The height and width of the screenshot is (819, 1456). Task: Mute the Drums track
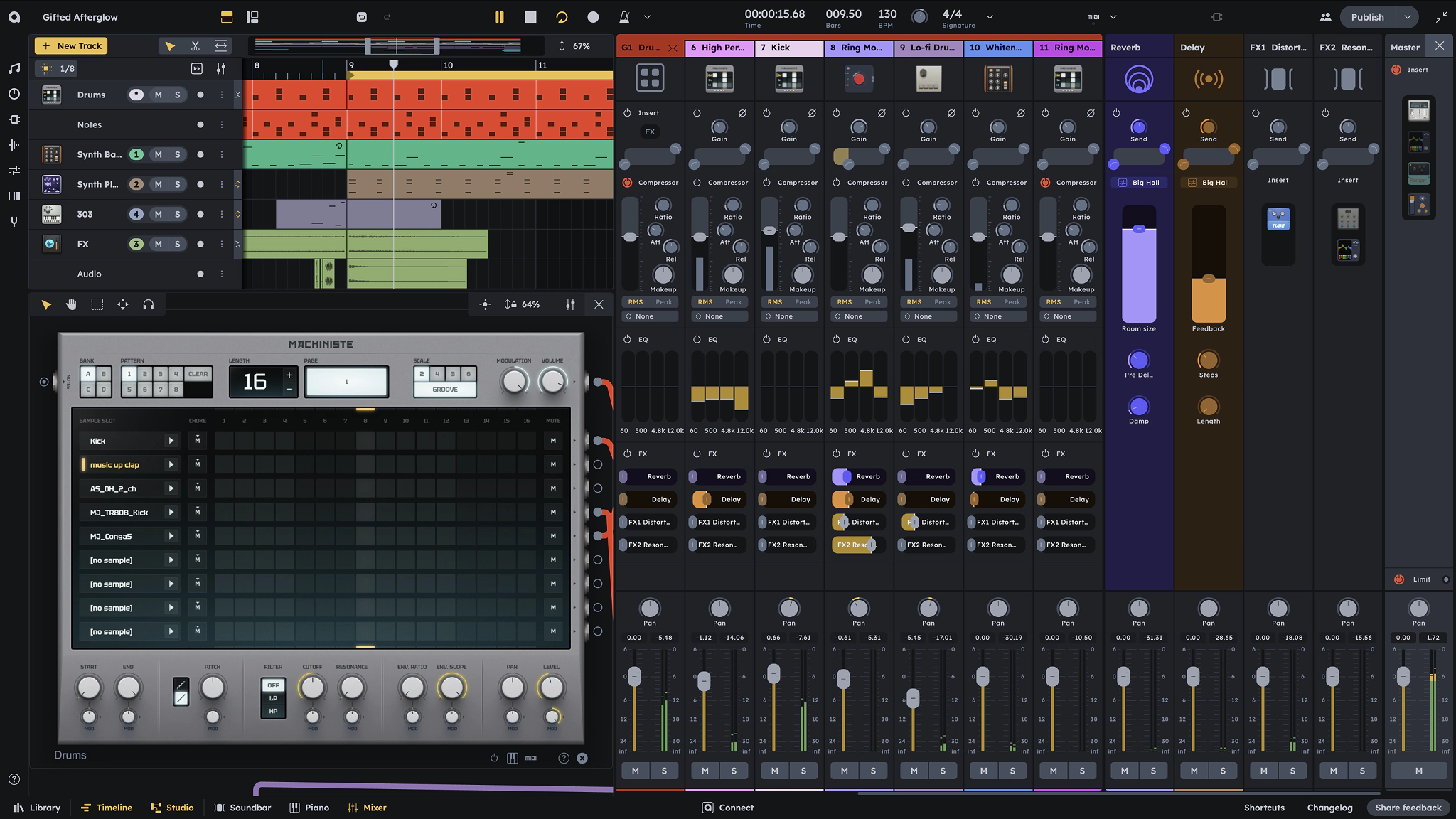[158, 95]
